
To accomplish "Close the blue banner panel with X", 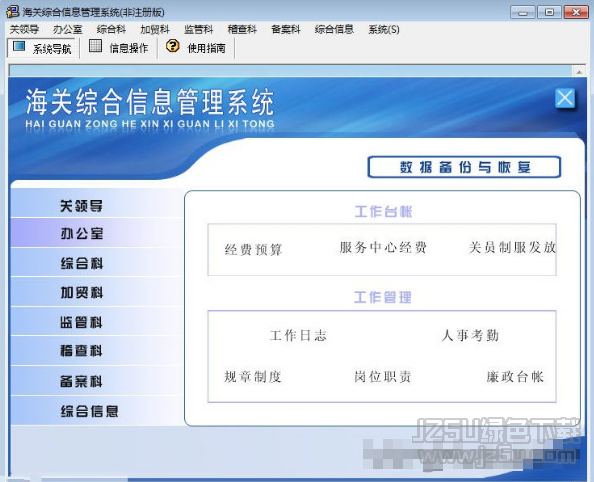I will click(x=565, y=99).
